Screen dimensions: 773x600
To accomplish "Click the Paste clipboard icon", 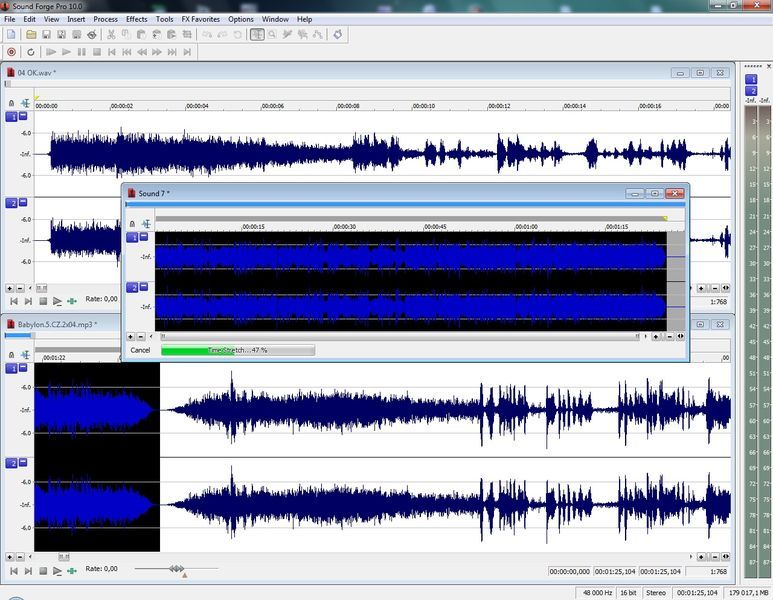I will point(141,35).
